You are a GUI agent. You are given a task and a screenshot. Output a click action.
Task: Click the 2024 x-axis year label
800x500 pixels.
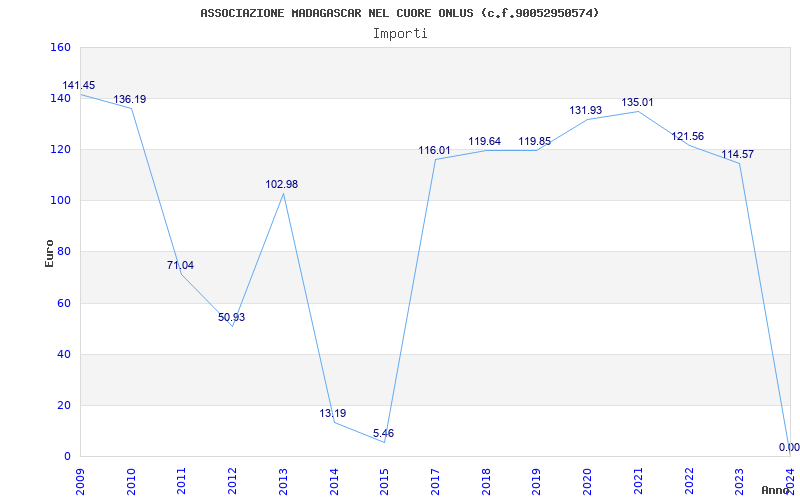coord(790,482)
